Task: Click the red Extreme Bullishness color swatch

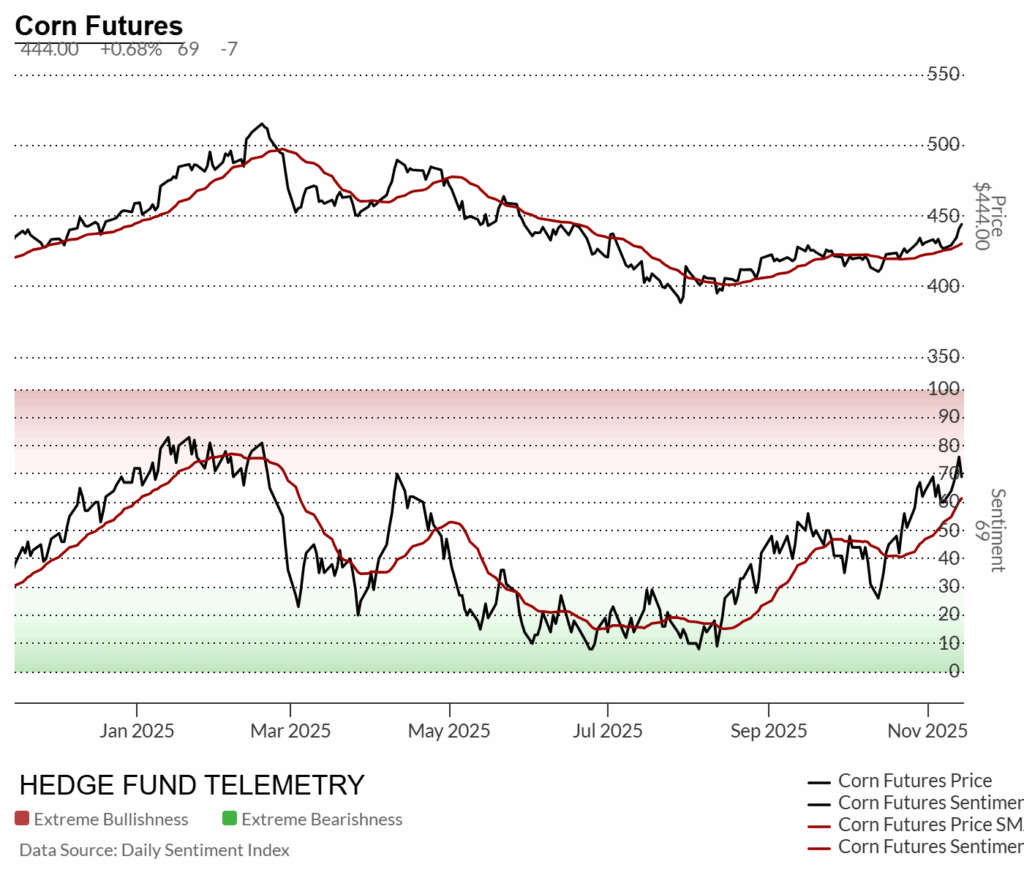Action: click(x=22, y=819)
